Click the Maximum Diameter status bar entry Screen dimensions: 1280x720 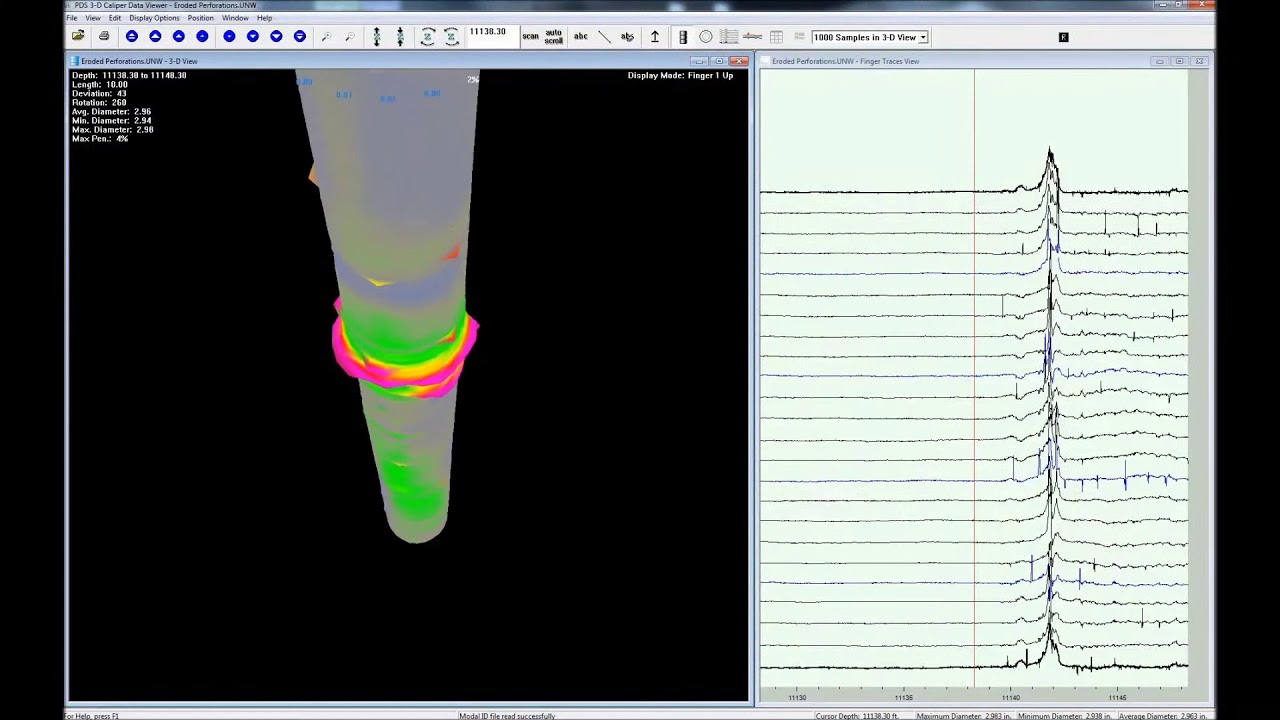962,716
